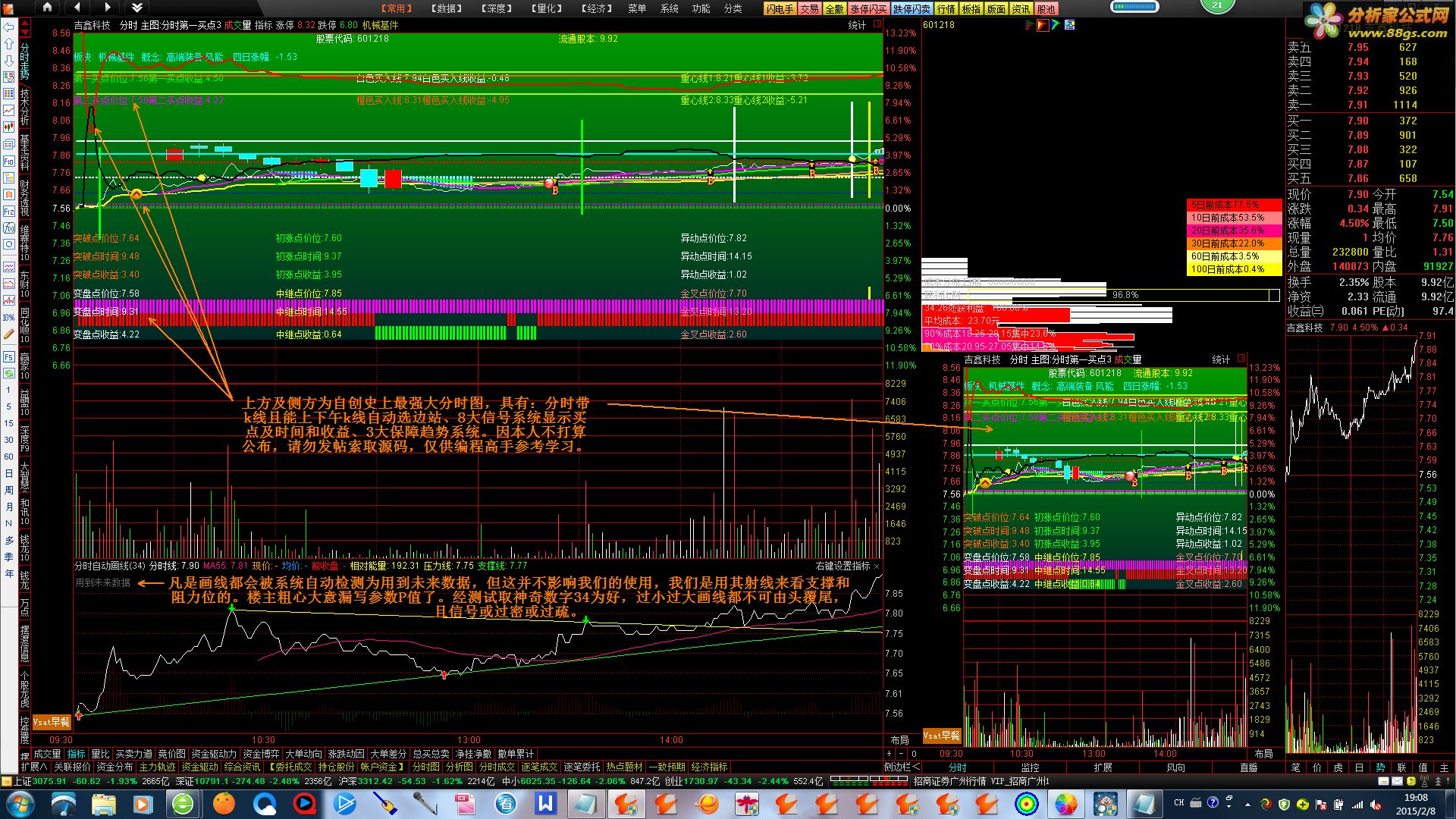Expand the double-chevron dropdown in the top toolbar
The height and width of the screenshot is (819, 1456).
pos(136,8)
